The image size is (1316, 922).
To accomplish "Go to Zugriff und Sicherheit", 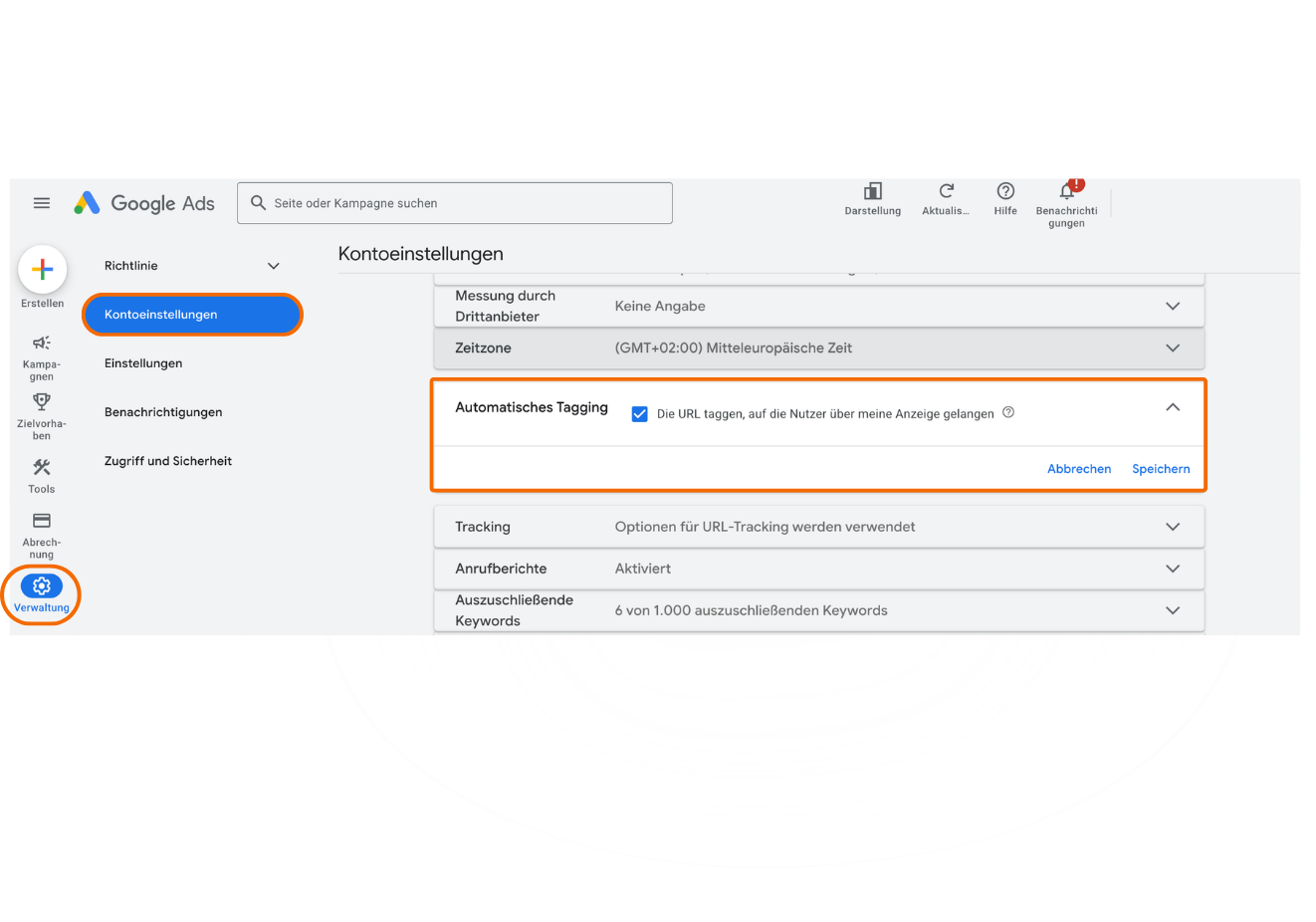I will (168, 461).
